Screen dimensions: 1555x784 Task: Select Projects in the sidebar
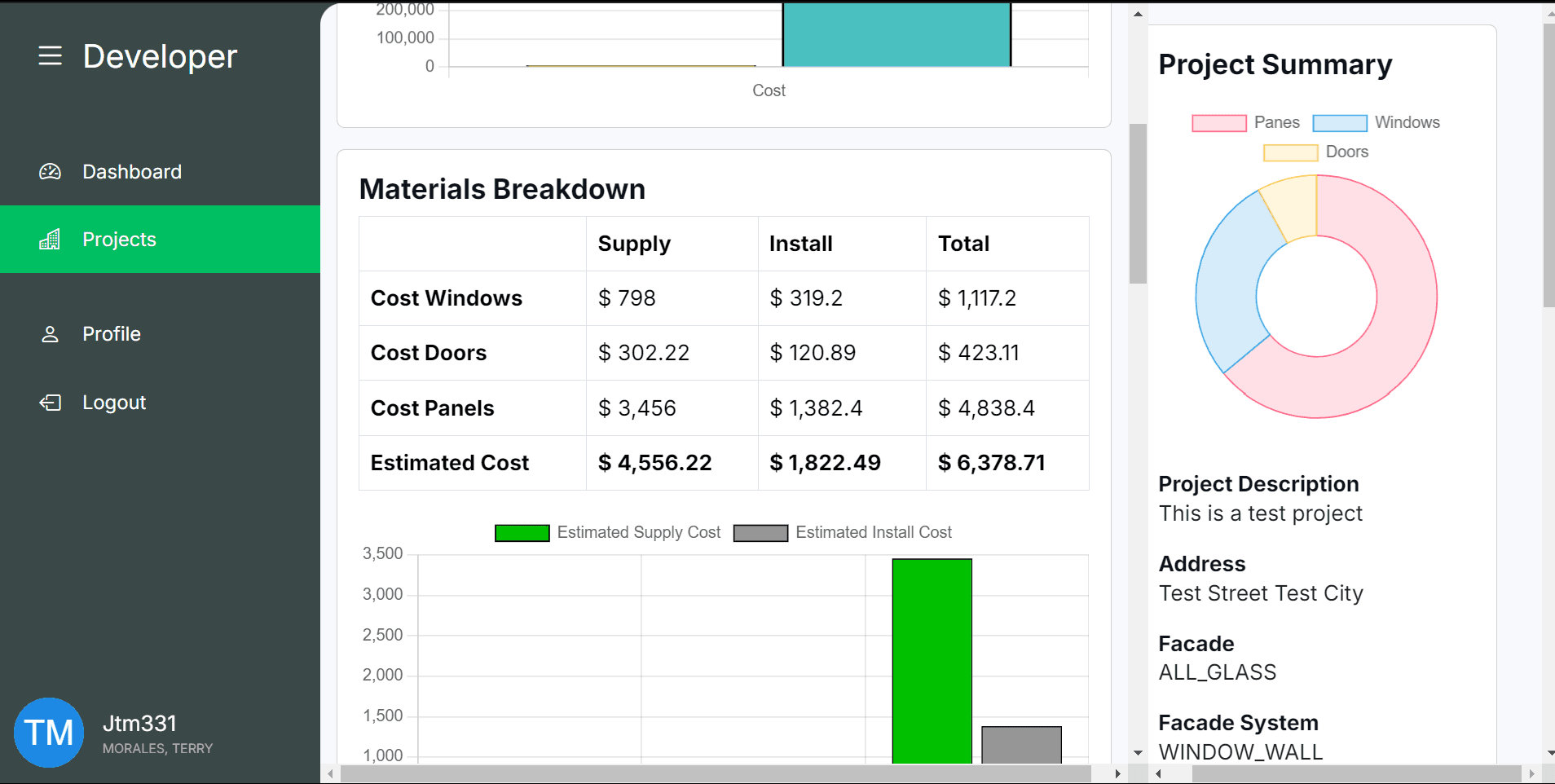(119, 240)
